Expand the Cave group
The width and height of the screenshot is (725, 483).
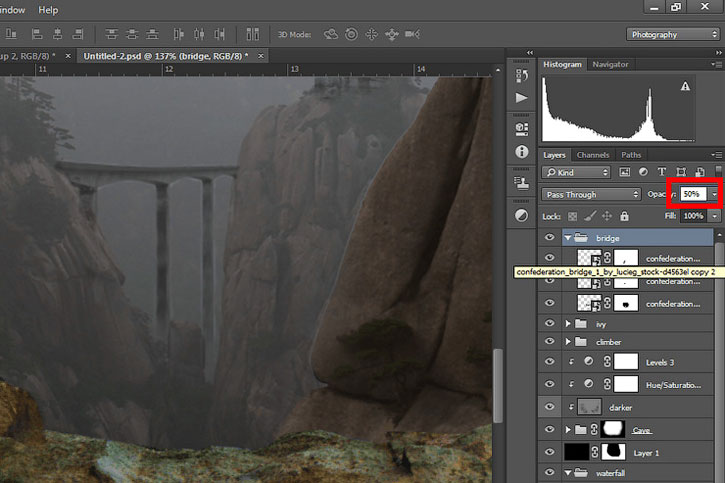point(568,430)
